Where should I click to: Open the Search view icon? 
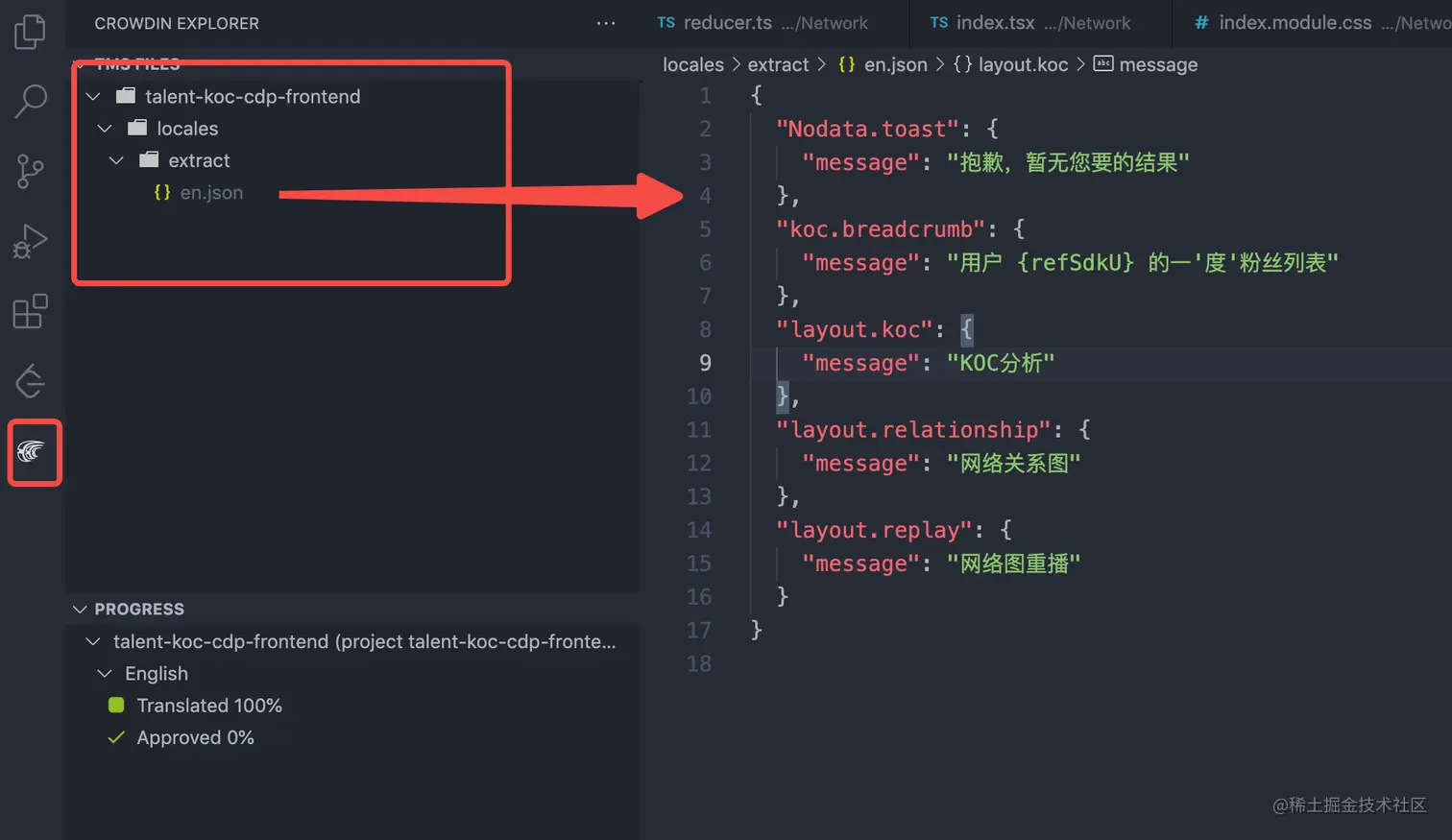pos(31,101)
